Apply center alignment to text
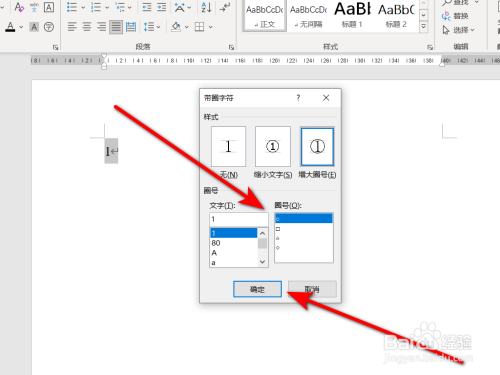The height and width of the screenshot is (375, 500). 87,27
